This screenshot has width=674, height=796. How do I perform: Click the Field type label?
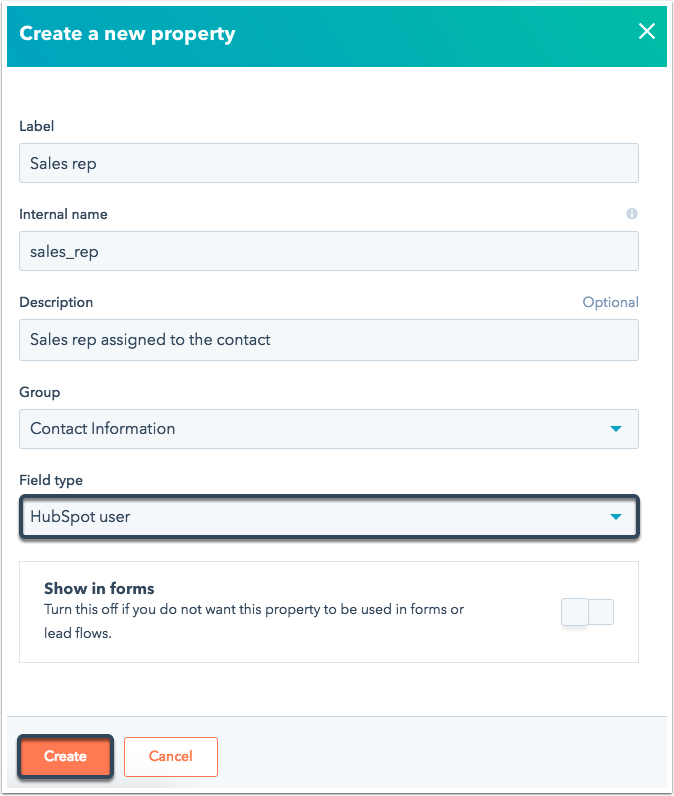pyautogui.click(x=51, y=480)
